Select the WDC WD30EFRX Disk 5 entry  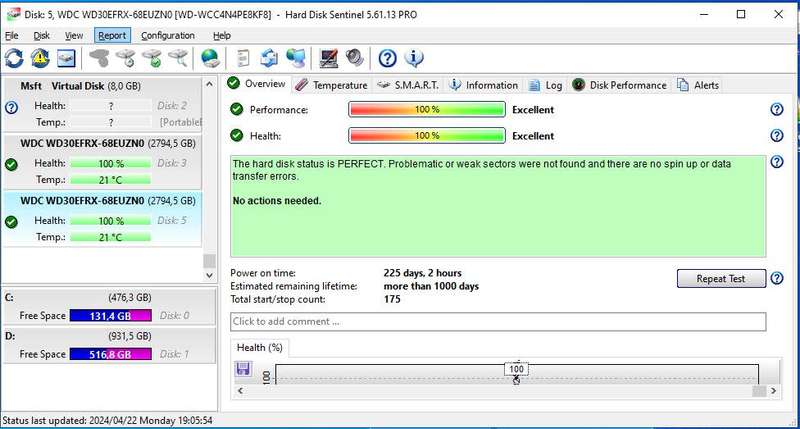tap(103, 219)
